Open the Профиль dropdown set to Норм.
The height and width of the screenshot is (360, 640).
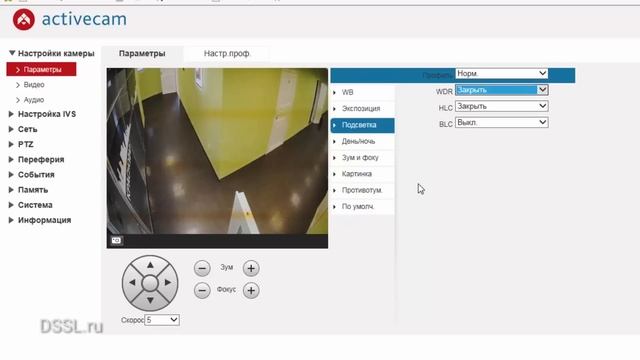point(502,73)
